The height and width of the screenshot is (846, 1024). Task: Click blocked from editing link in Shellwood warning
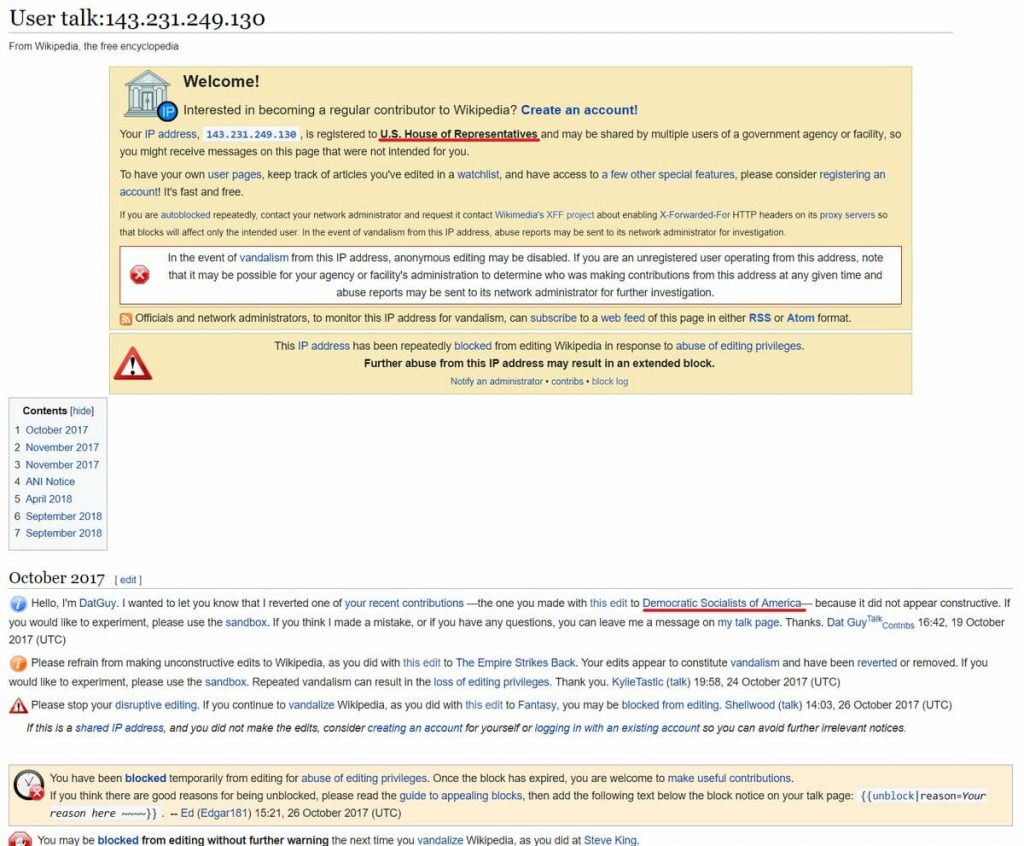[670, 706]
